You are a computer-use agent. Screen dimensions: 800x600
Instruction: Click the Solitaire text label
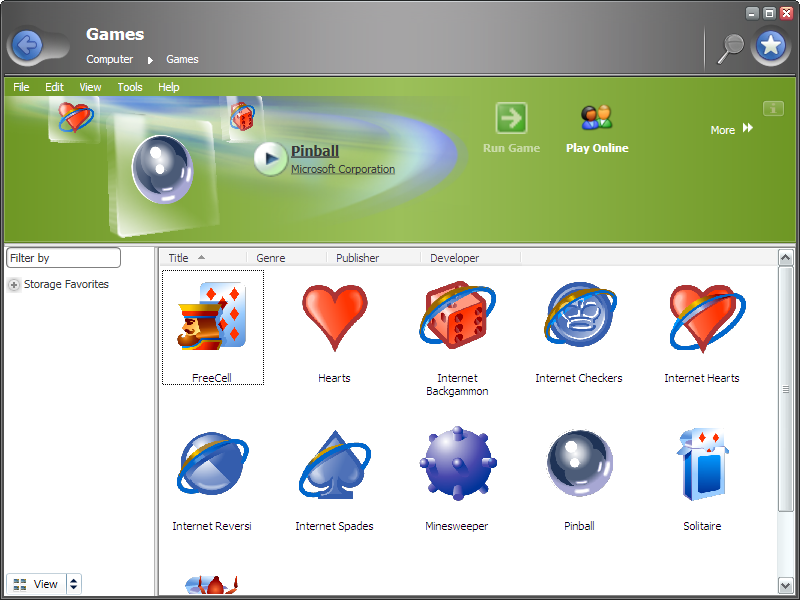pyautogui.click(x=702, y=526)
